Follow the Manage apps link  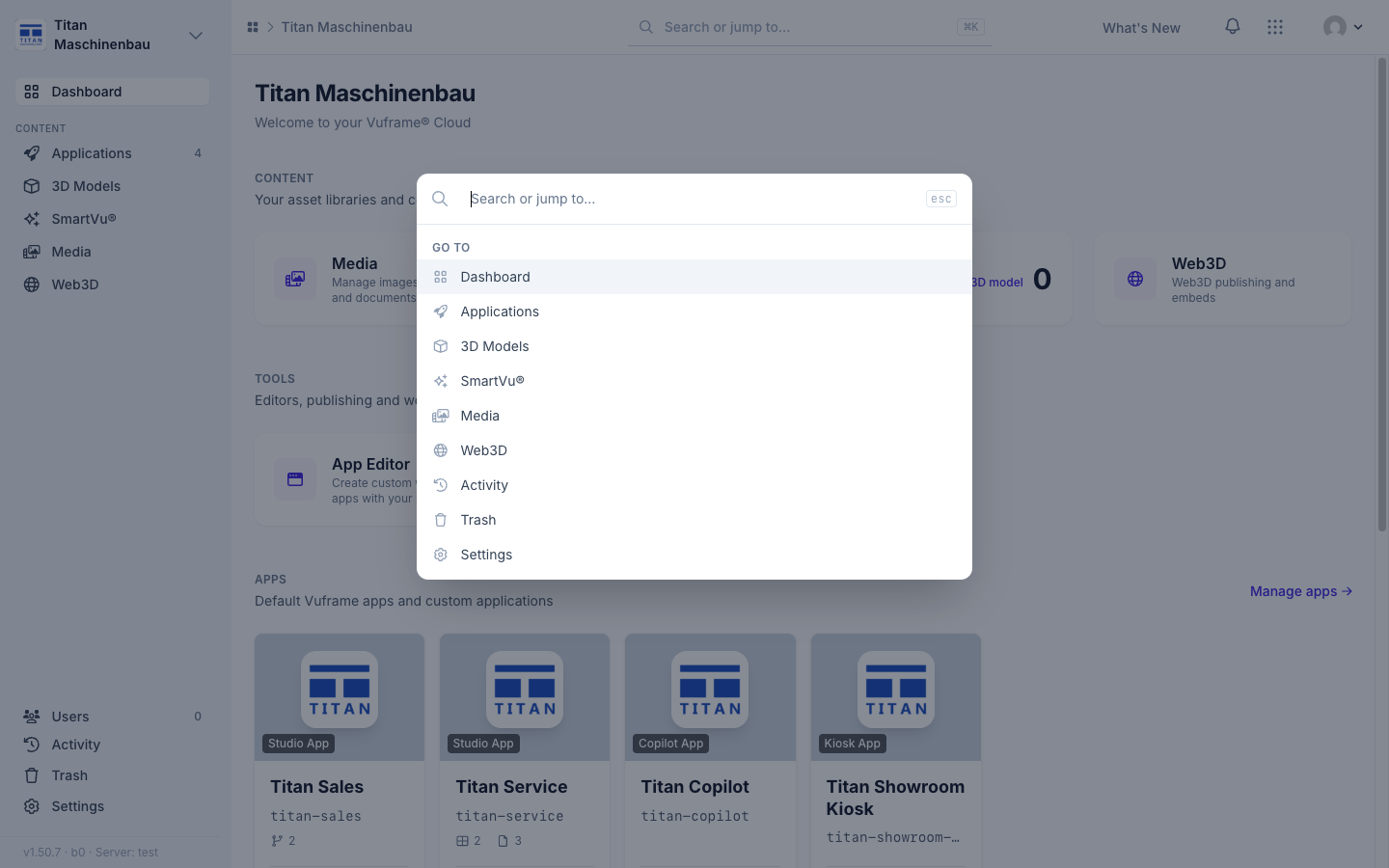[x=1301, y=591]
